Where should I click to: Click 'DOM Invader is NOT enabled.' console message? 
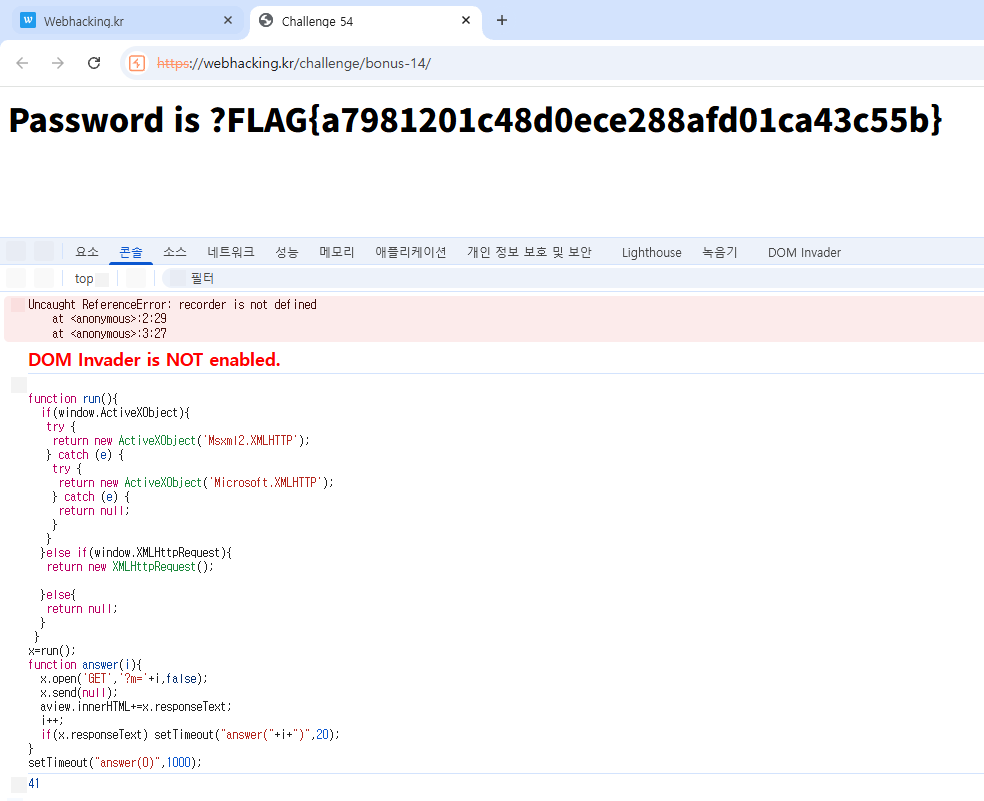[x=154, y=360]
